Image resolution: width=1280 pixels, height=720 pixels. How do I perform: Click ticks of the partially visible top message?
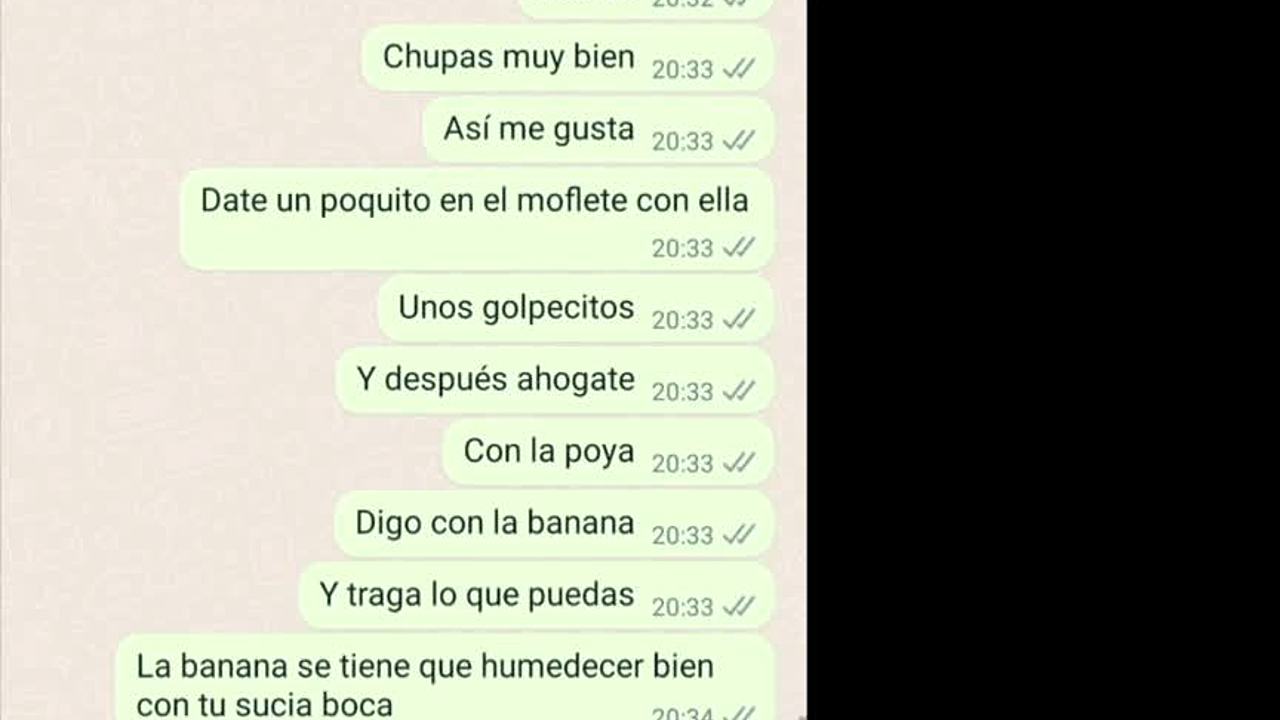tap(738, 4)
